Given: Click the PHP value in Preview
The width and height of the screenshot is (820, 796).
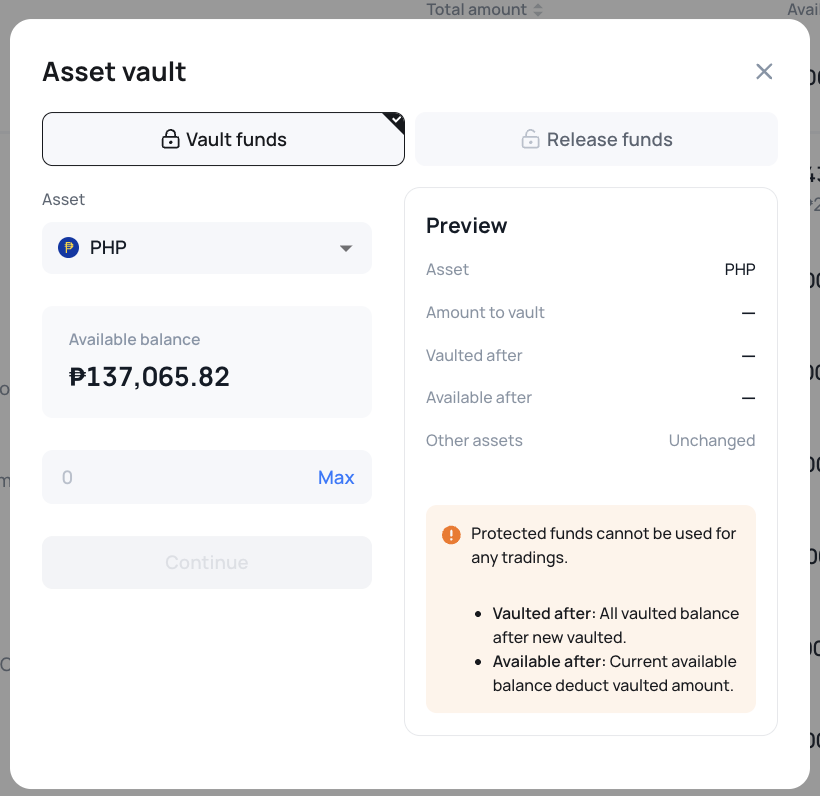Looking at the screenshot, I should [x=740, y=269].
